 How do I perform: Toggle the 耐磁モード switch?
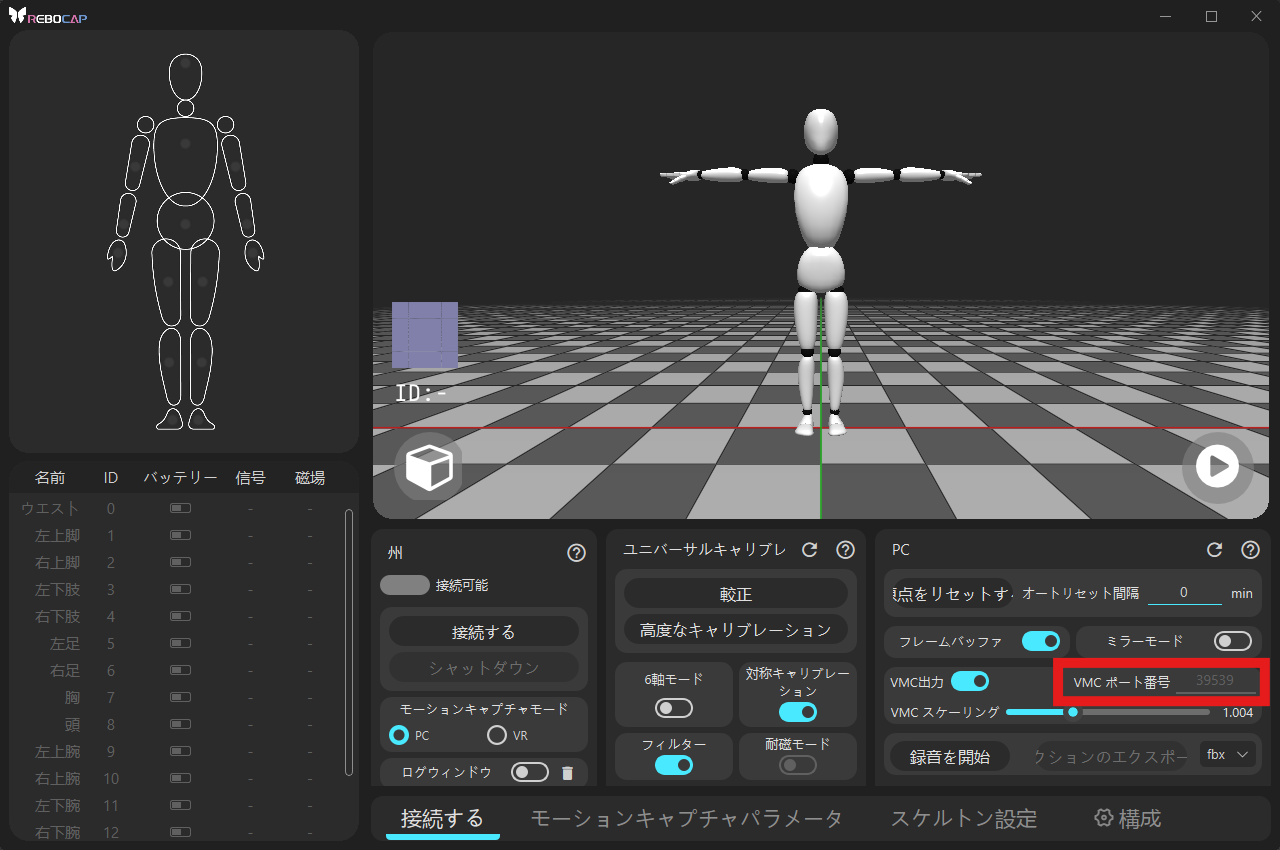pyautogui.click(x=797, y=765)
